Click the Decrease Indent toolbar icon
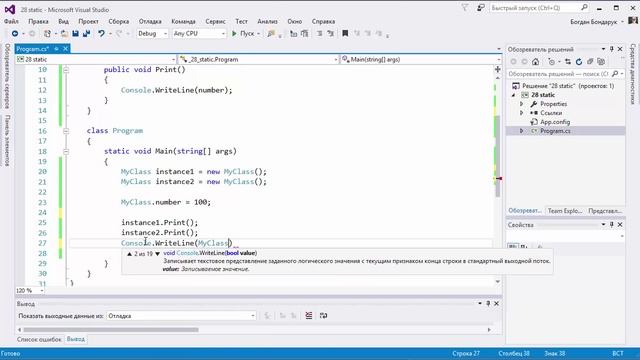 pyautogui.click(x=293, y=33)
